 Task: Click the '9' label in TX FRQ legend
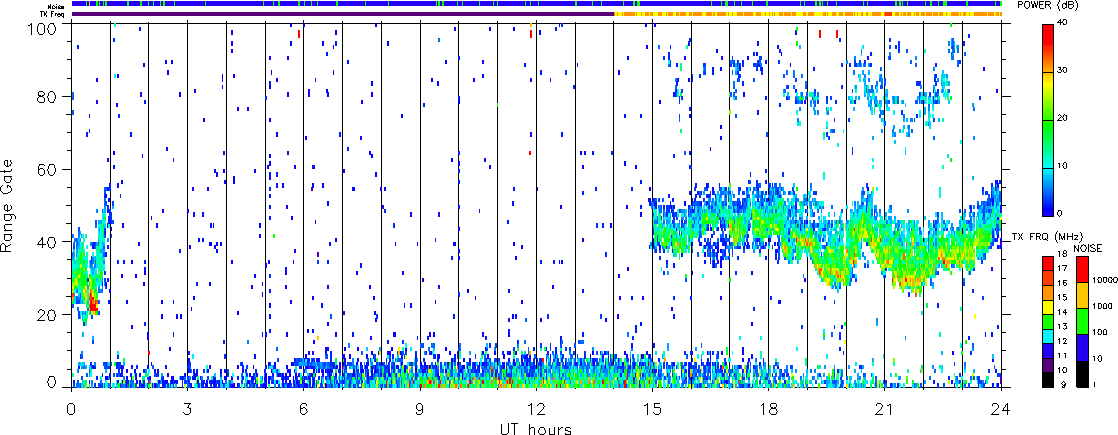pyautogui.click(x=1064, y=385)
